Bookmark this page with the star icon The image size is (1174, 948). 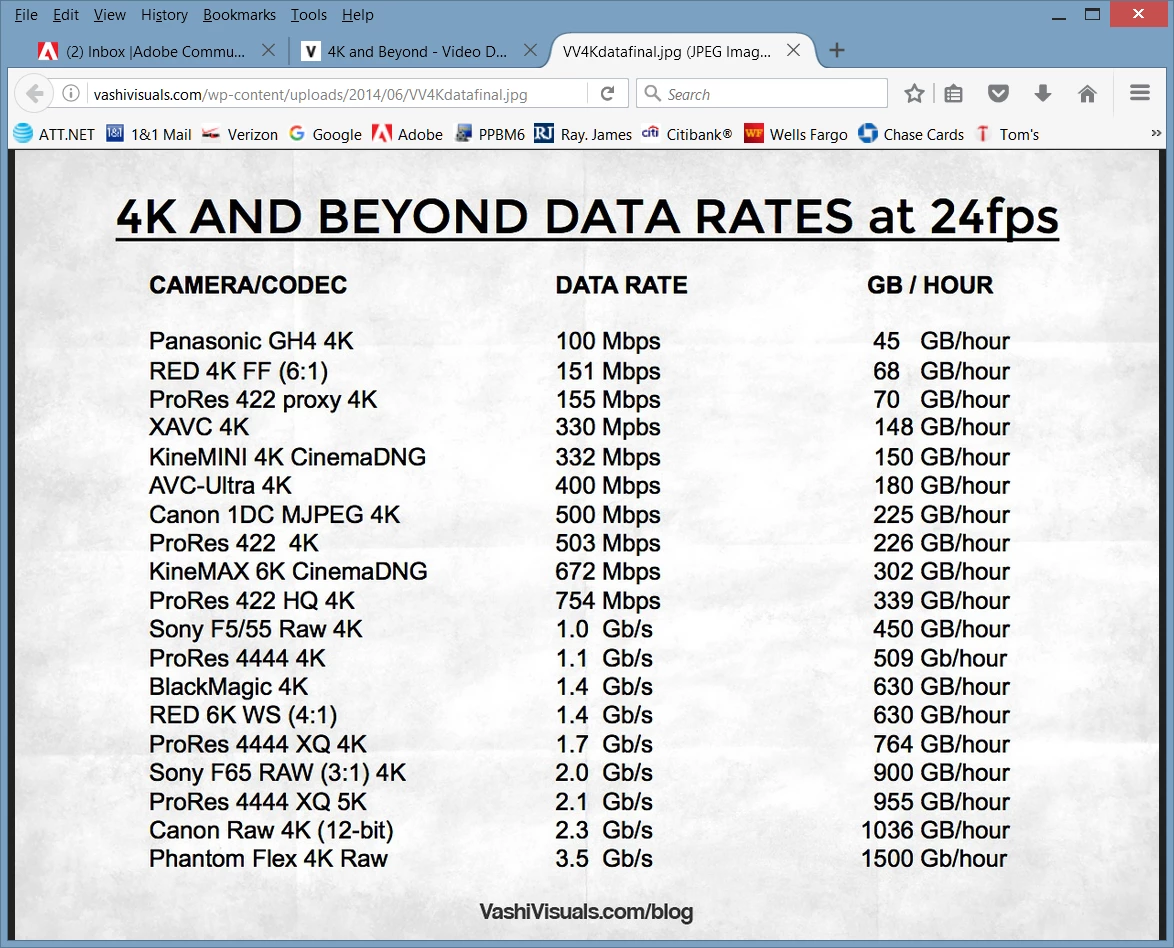click(x=913, y=94)
